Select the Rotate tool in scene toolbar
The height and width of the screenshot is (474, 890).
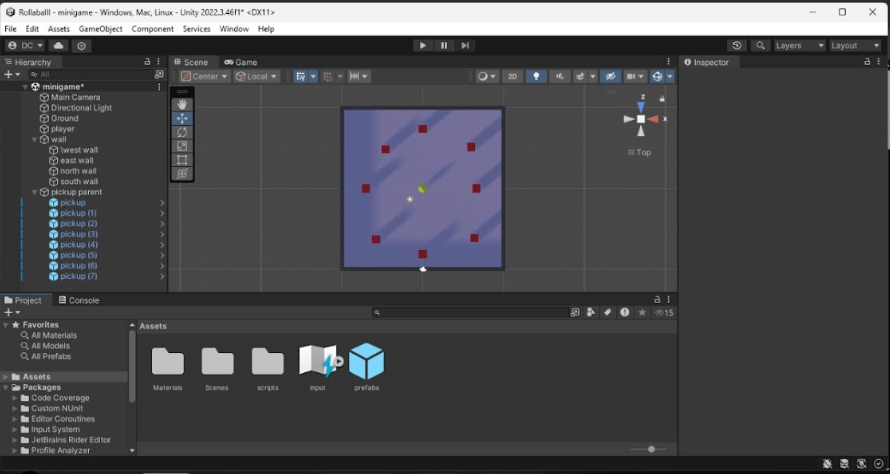pyautogui.click(x=182, y=132)
